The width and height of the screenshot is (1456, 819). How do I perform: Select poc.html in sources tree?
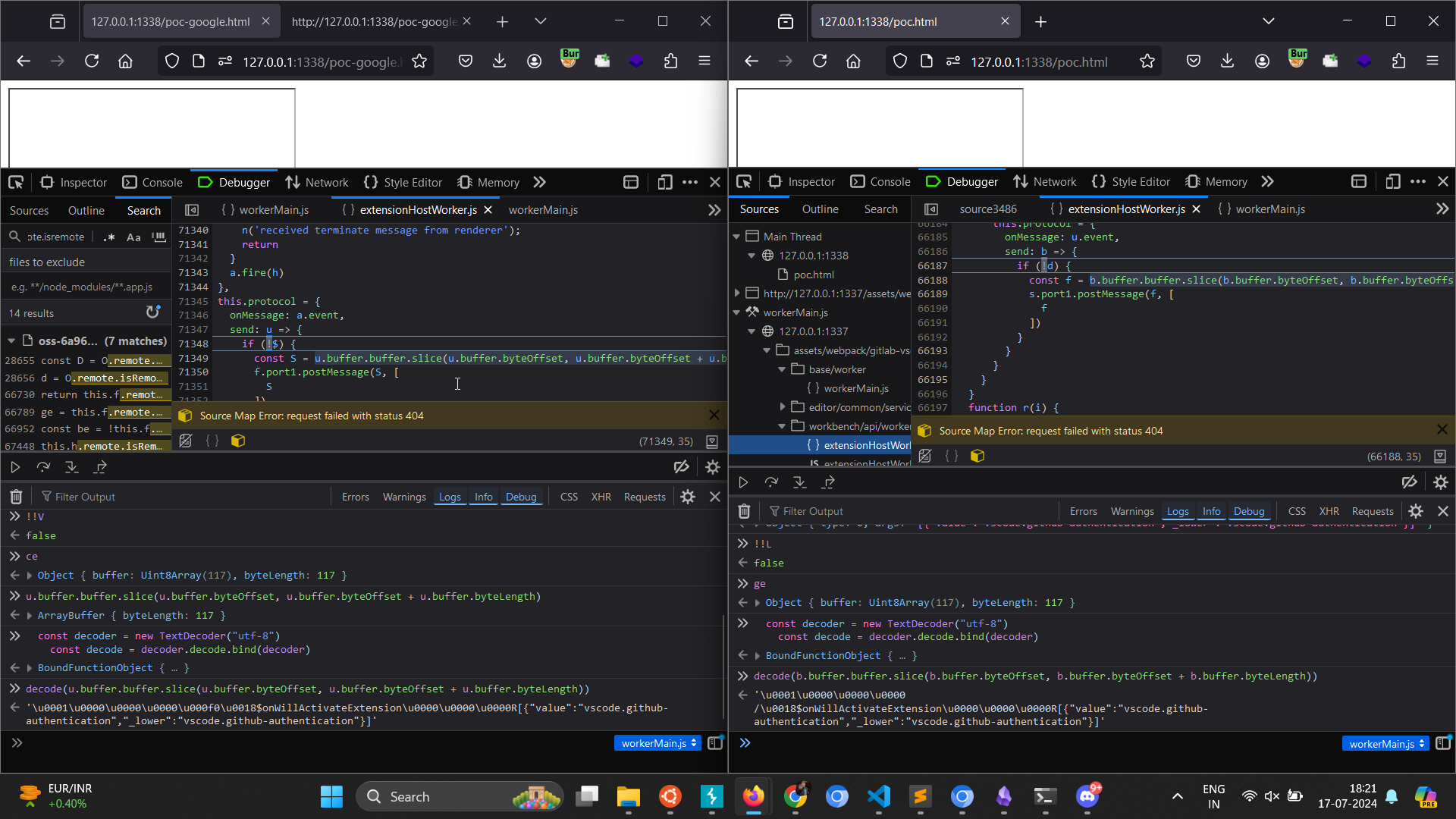814,275
